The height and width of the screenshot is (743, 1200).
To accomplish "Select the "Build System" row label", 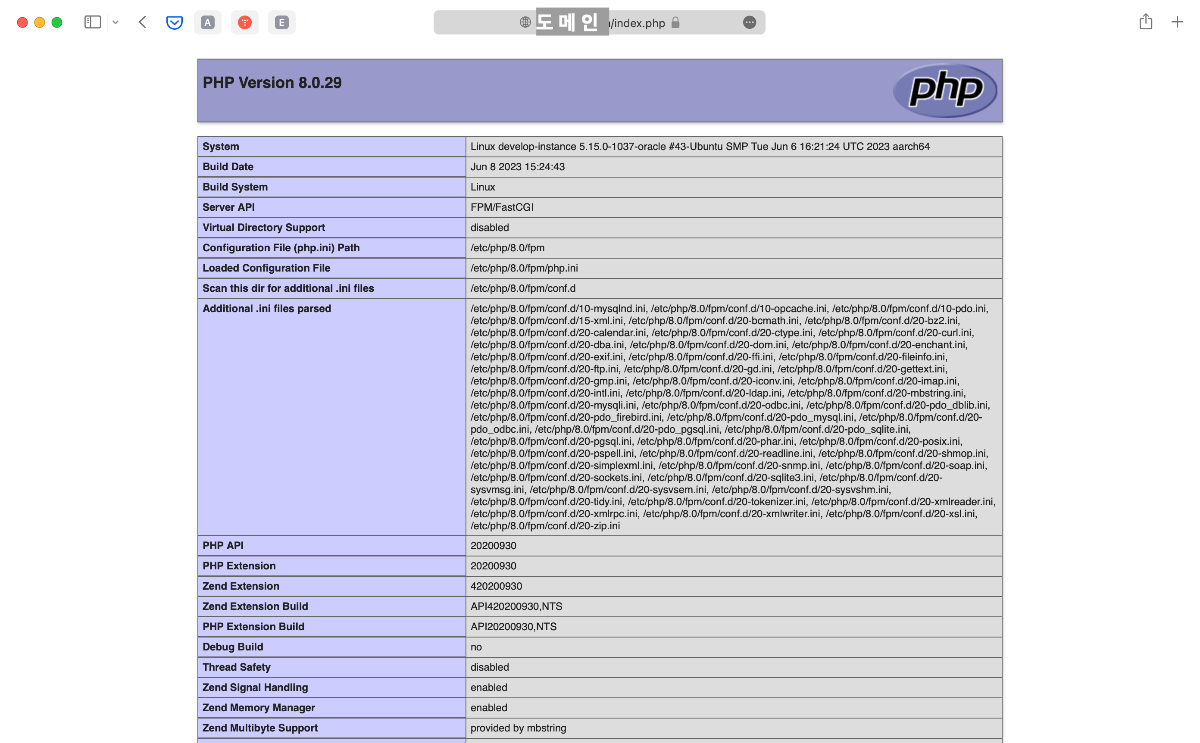I will (235, 187).
